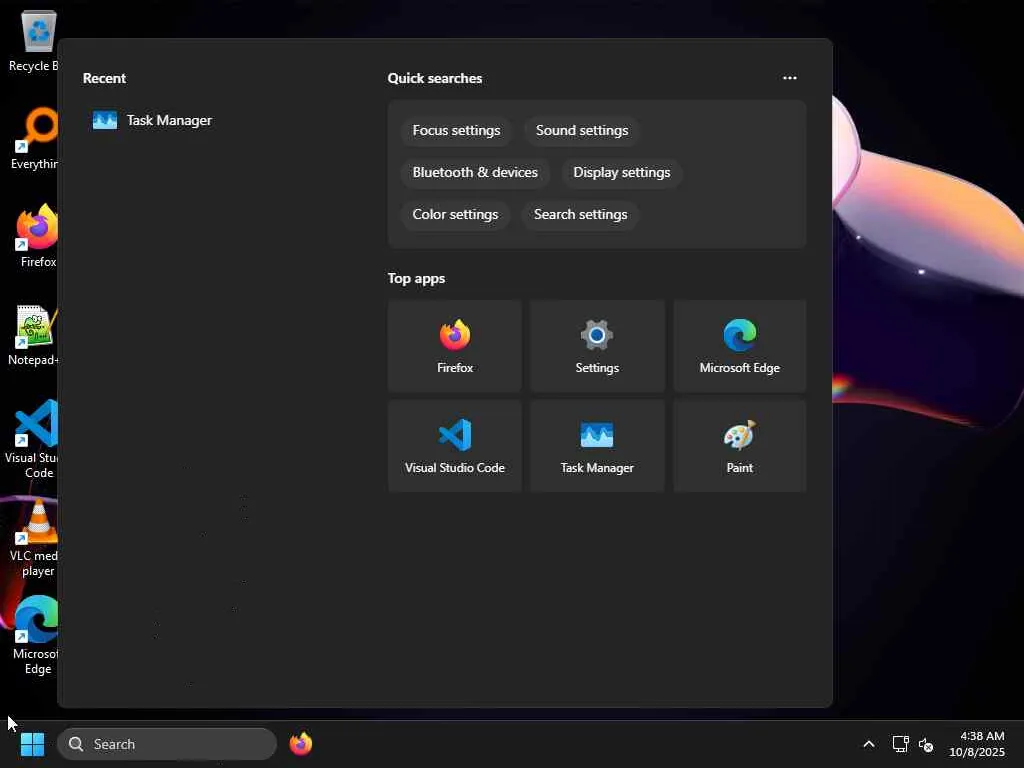Image resolution: width=1024 pixels, height=768 pixels.
Task: Choose Sound settings quick search
Action: 582,130
